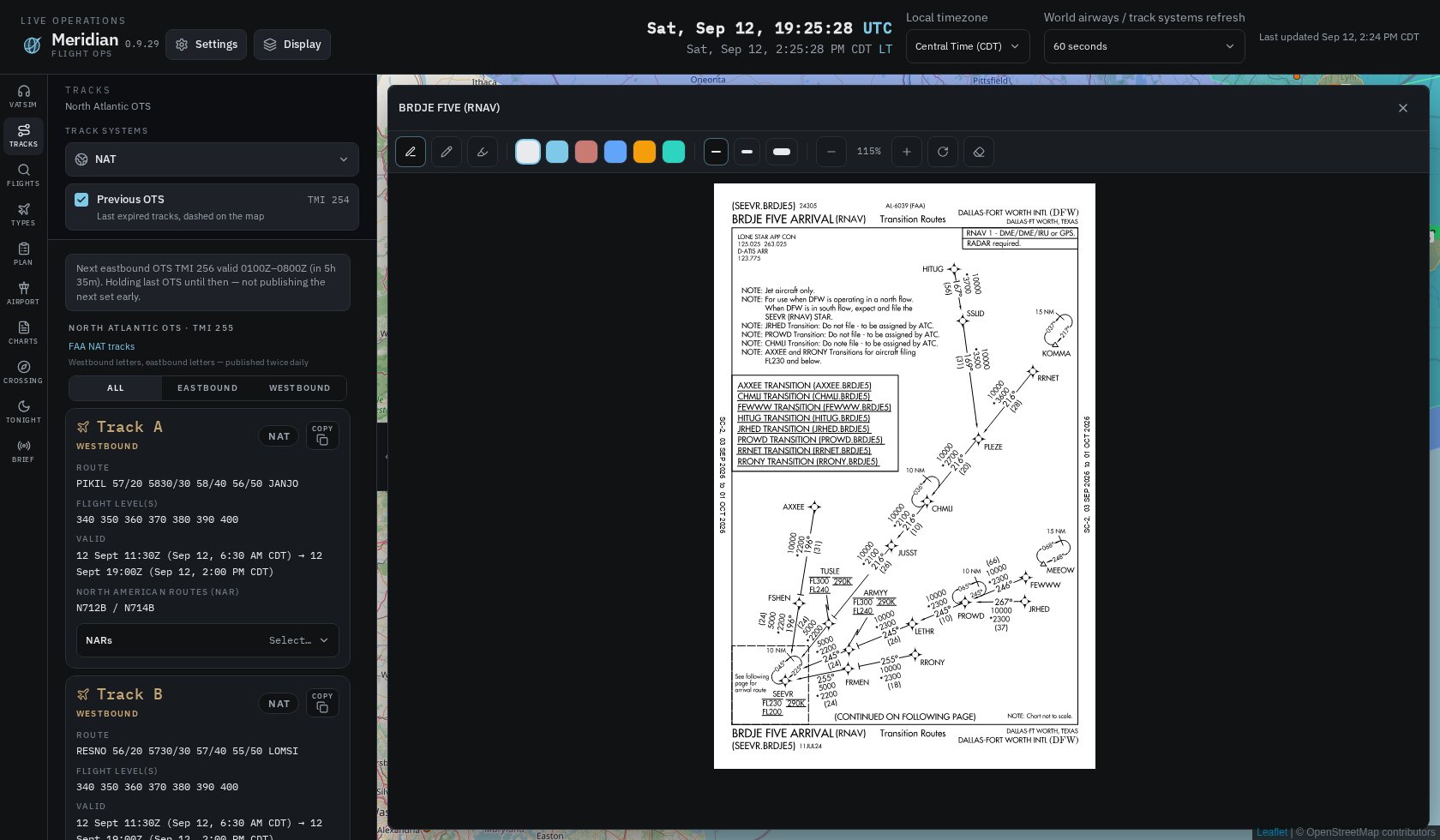Close the BRDJE FIVE chart viewer
The width and height of the screenshot is (1440, 840).
click(x=1403, y=108)
